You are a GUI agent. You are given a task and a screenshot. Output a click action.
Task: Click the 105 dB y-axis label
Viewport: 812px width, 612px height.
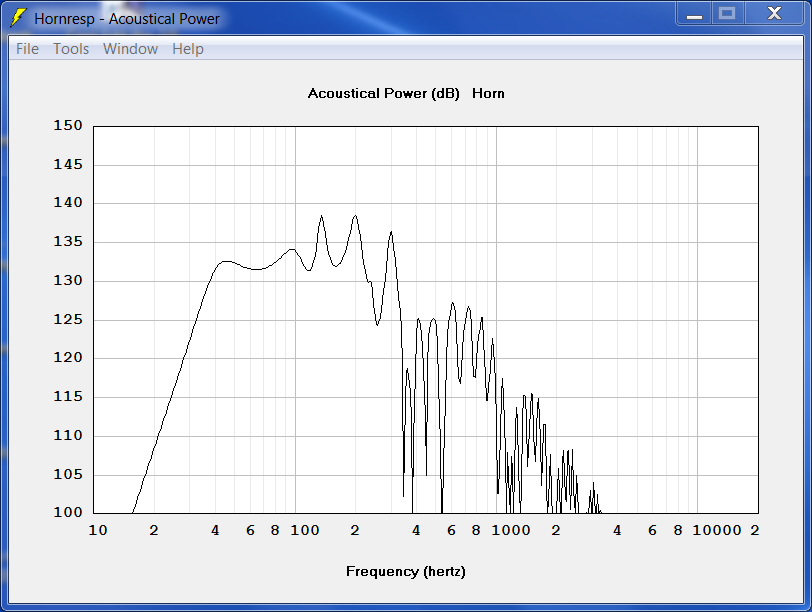(68, 474)
